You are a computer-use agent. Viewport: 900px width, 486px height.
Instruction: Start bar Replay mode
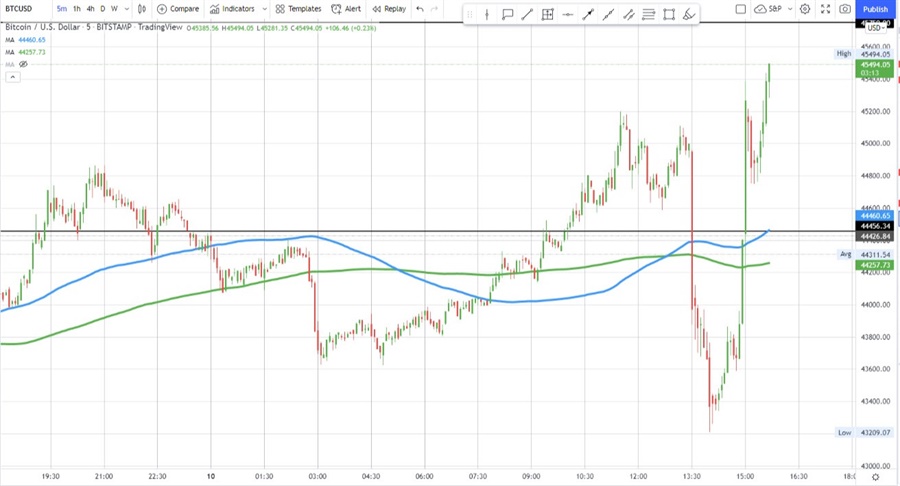point(389,9)
